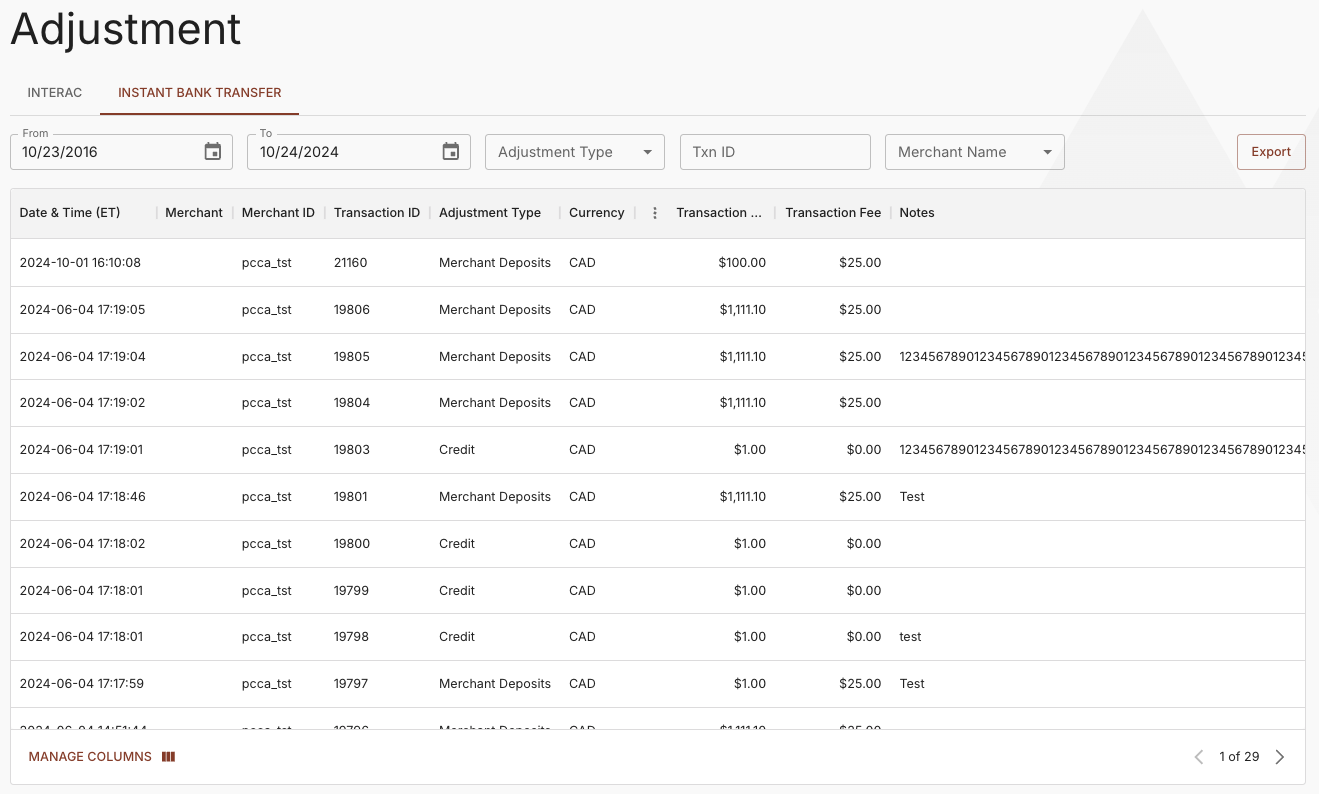This screenshot has height=794, width=1319.
Task: Sort by Transaction Fee column header
Action: click(x=832, y=213)
